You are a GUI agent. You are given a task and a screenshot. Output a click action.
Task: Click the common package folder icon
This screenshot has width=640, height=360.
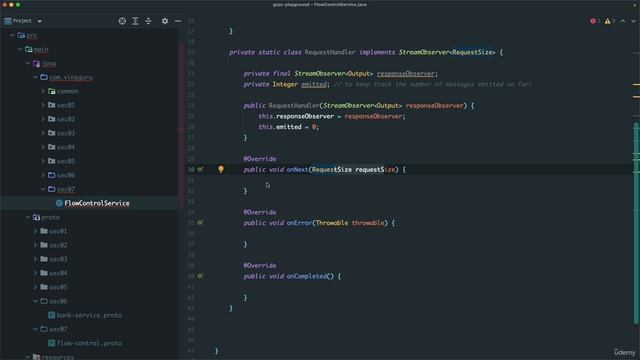[52, 91]
